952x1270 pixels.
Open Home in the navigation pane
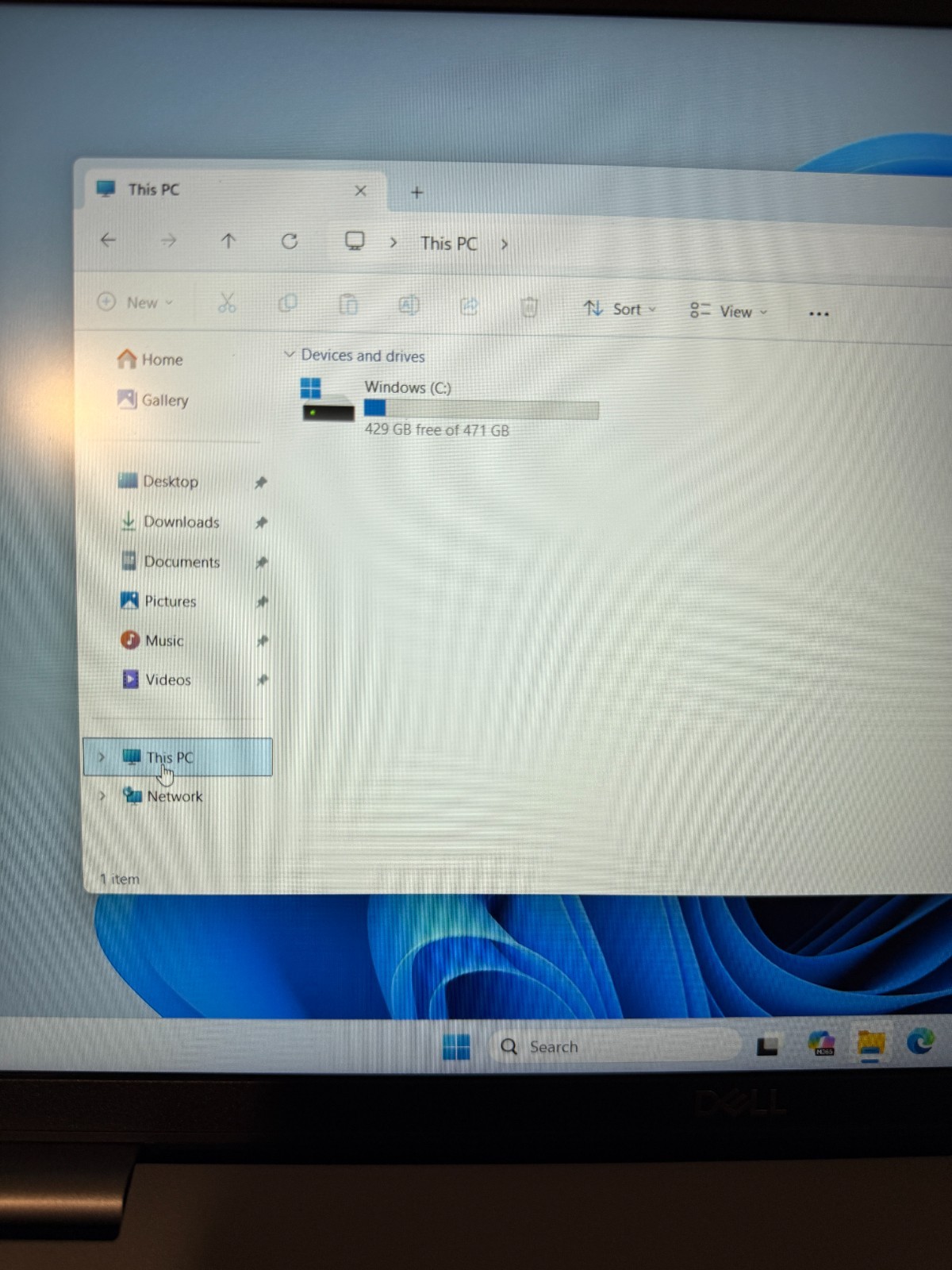(150, 360)
